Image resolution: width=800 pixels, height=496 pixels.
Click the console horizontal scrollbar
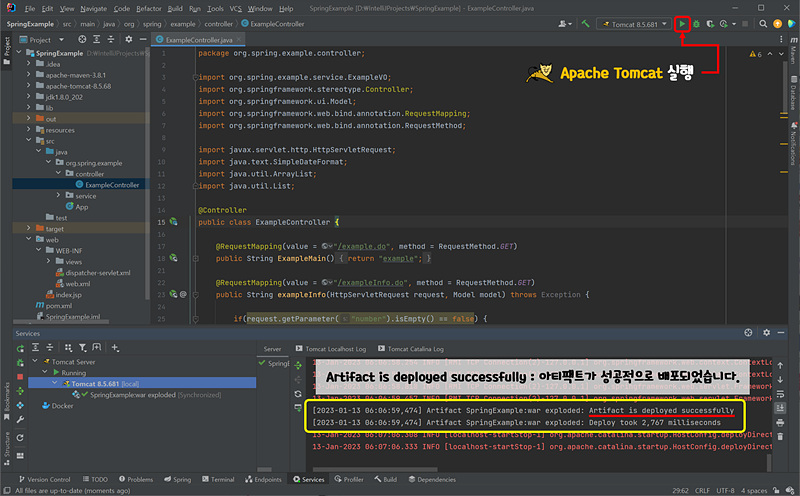(375, 469)
